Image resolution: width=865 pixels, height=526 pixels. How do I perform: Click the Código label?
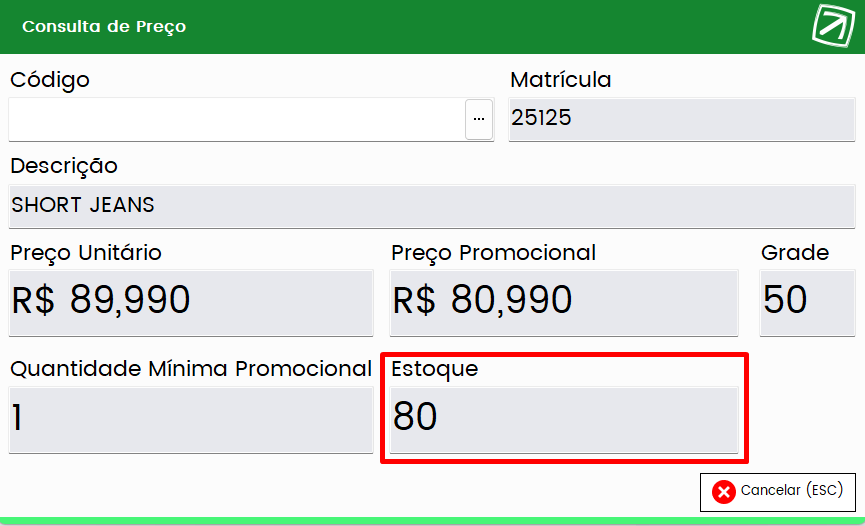[x=50, y=81]
